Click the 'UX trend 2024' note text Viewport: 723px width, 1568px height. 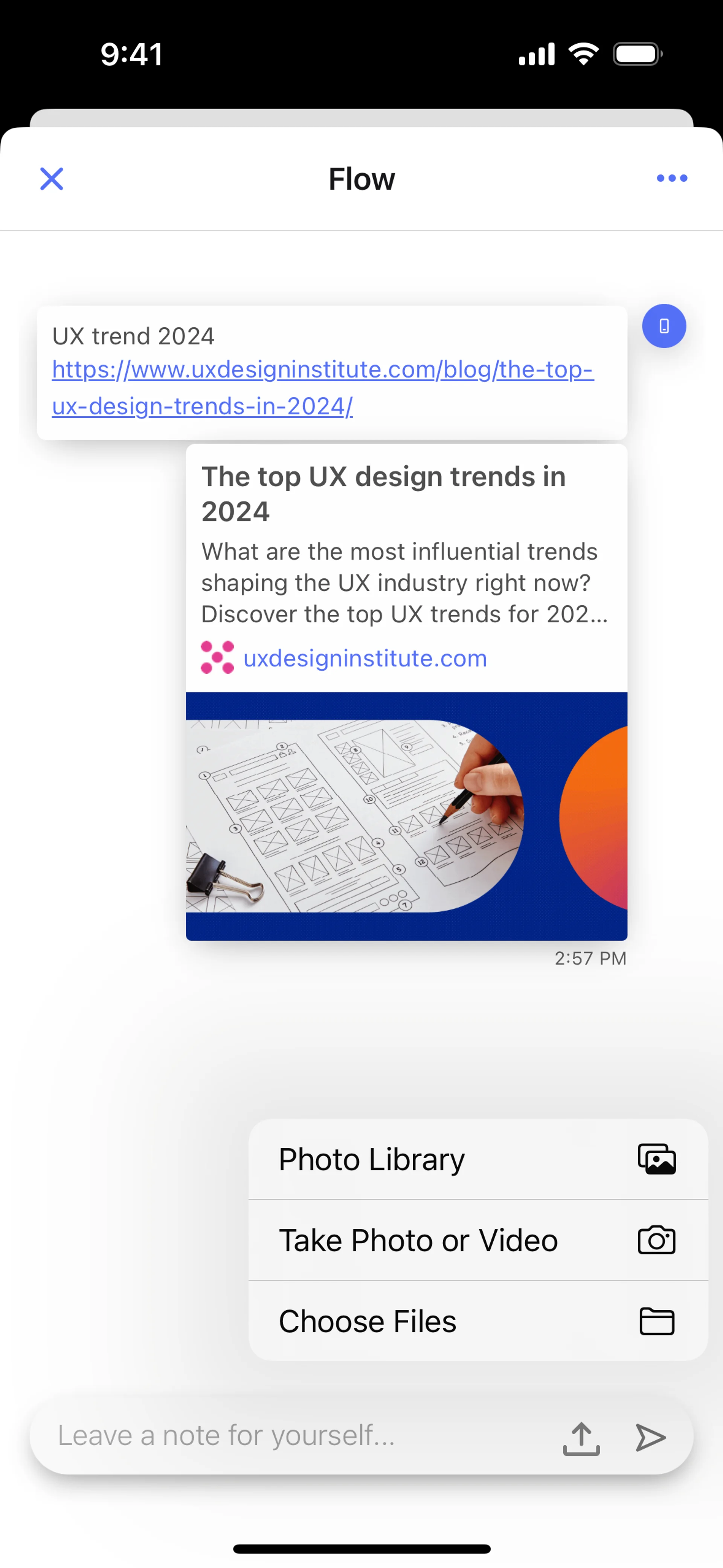coord(133,336)
